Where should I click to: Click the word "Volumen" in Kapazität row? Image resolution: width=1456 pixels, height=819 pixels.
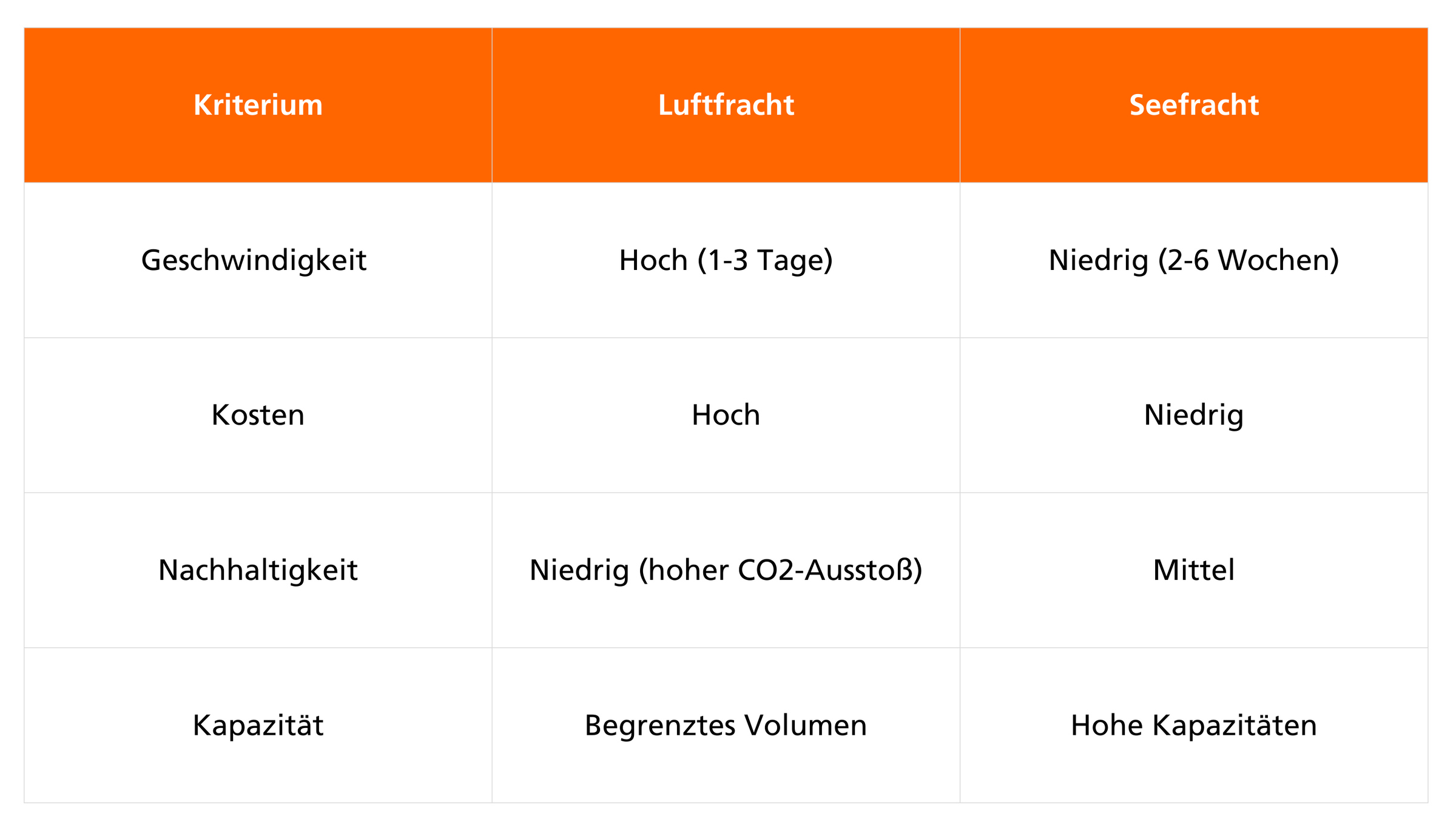806,725
